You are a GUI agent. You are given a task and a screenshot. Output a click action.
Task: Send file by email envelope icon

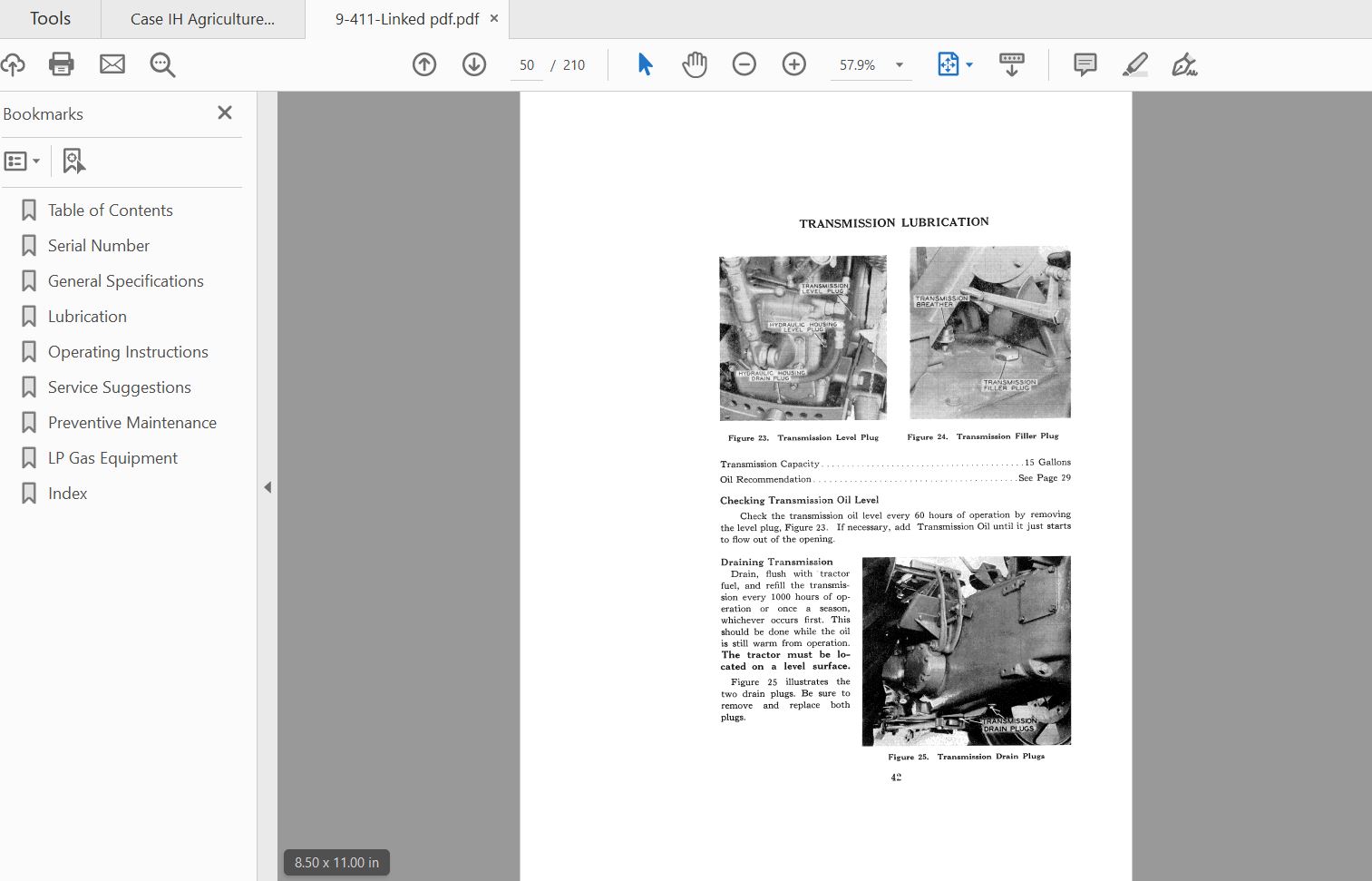[x=112, y=64]
